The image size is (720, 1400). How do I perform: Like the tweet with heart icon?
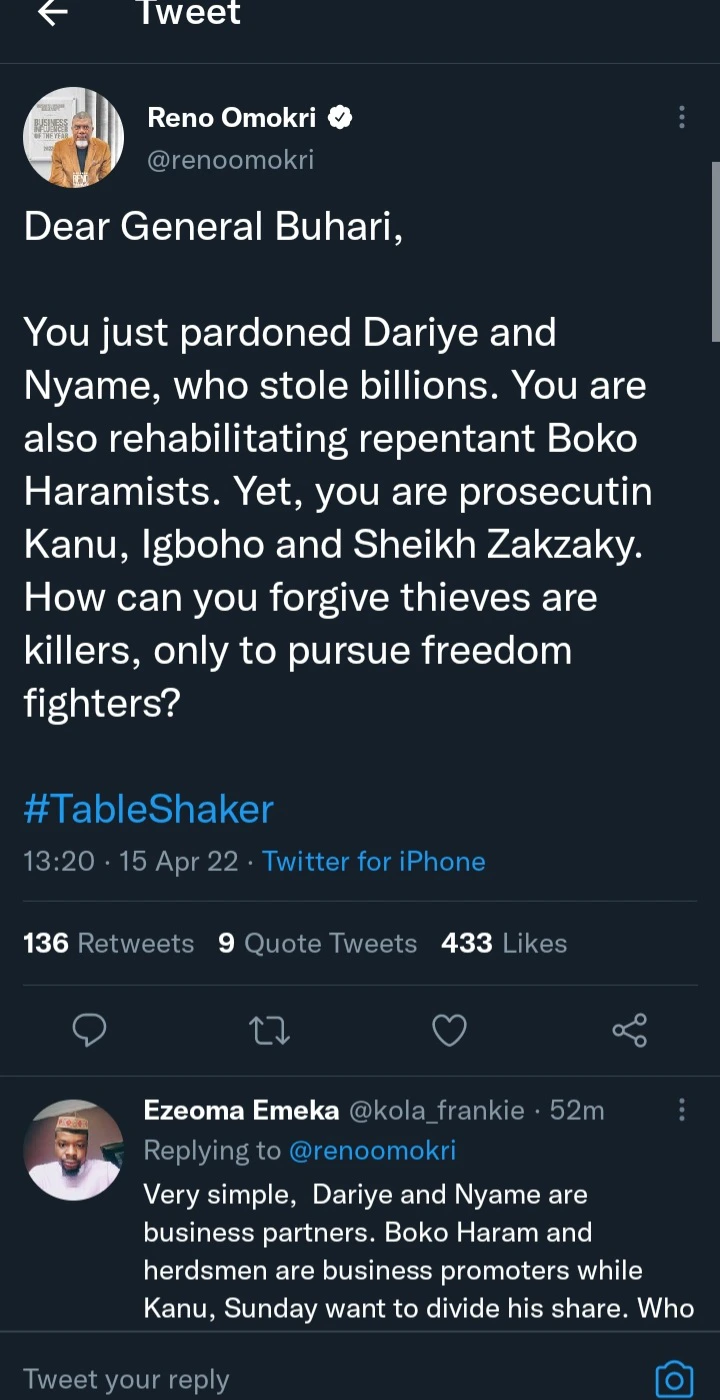(x=449, y=1030)
